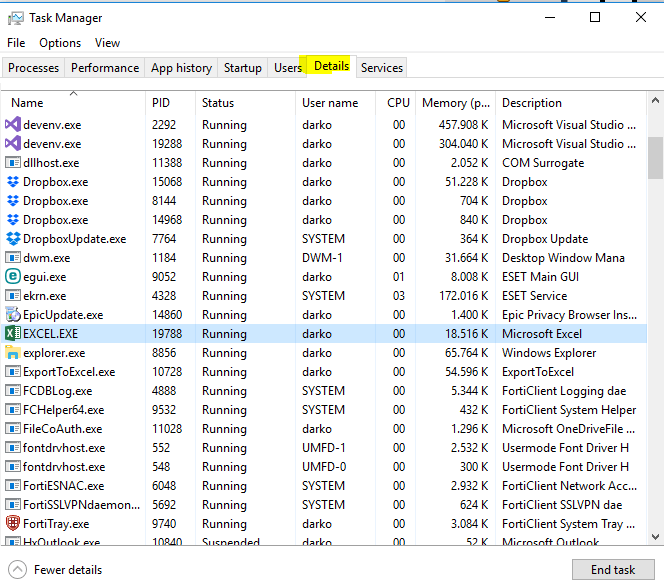Click the Windows Explorer description
This screenshot has height=588, width=664.
[549, 352]
